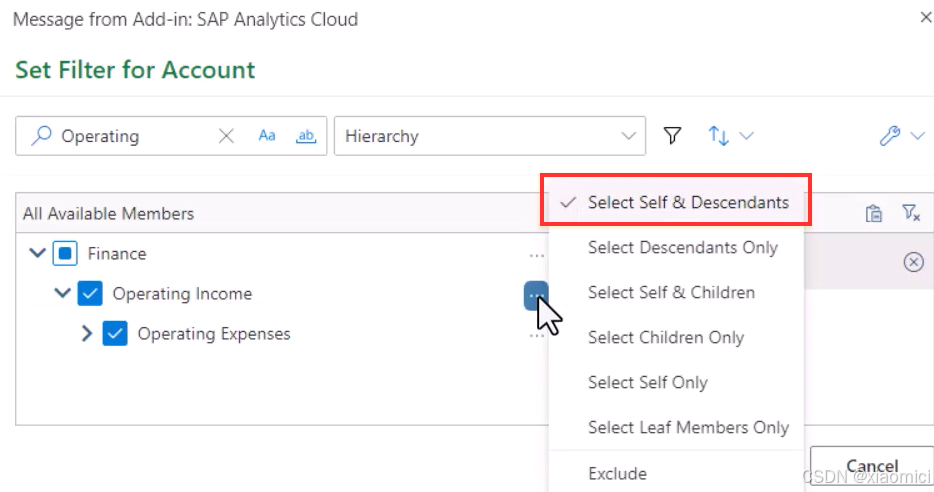Screen dimensions: 934x492
Task: Choose Select Self & Descendants
Action: click(x=676, y=203)
